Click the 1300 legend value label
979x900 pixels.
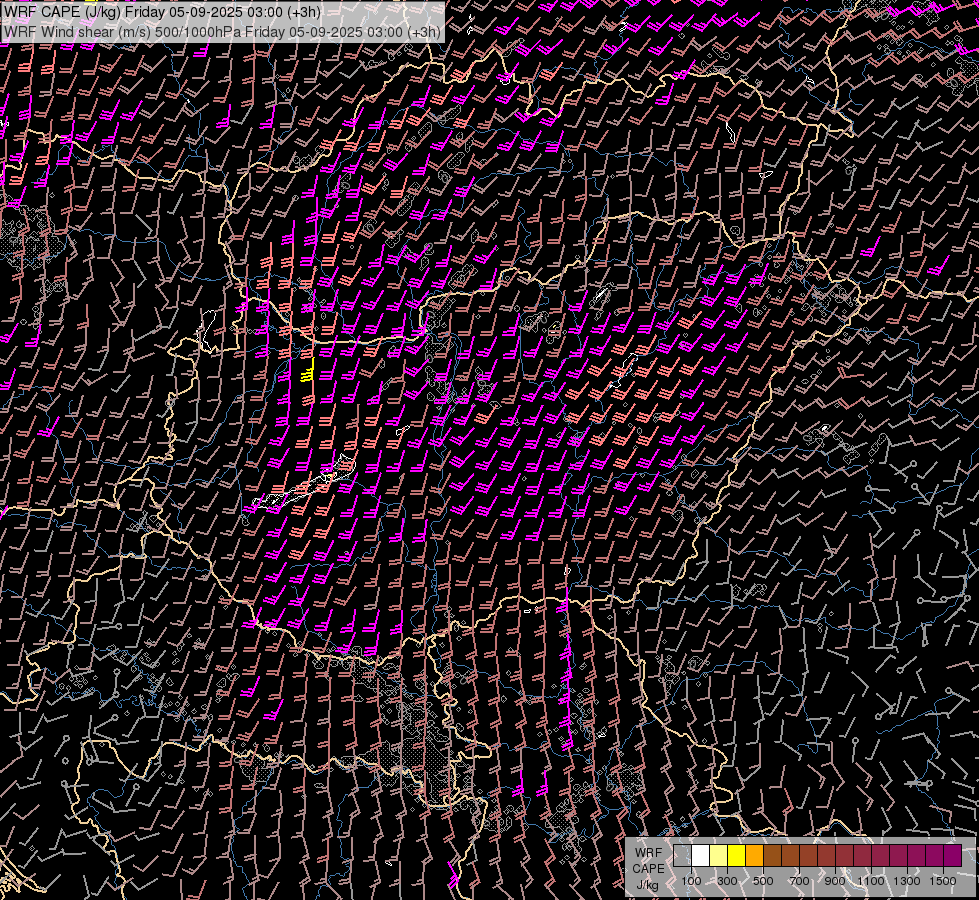(907, 881)
